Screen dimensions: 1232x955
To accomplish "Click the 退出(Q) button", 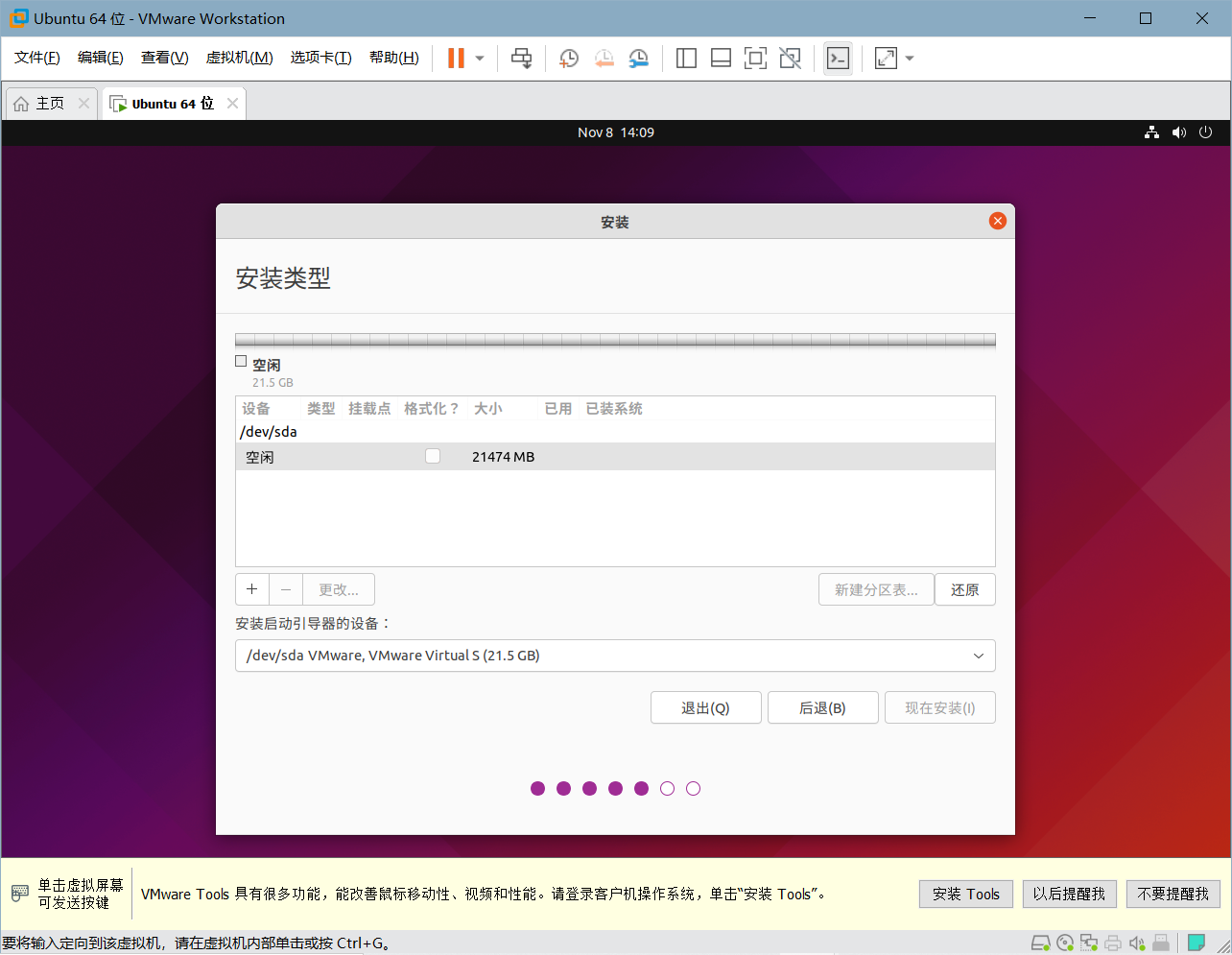I will click(x=706, y=707).
